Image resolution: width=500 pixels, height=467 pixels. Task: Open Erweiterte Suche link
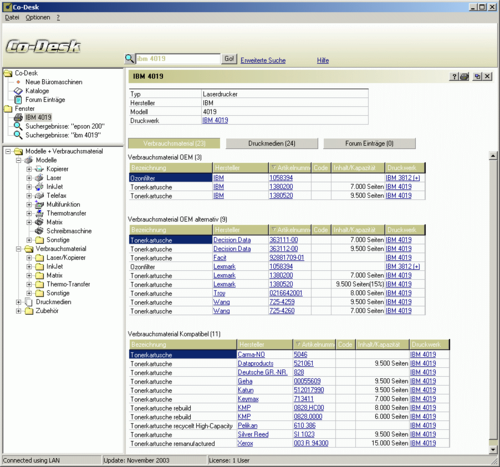click(263, 60)
